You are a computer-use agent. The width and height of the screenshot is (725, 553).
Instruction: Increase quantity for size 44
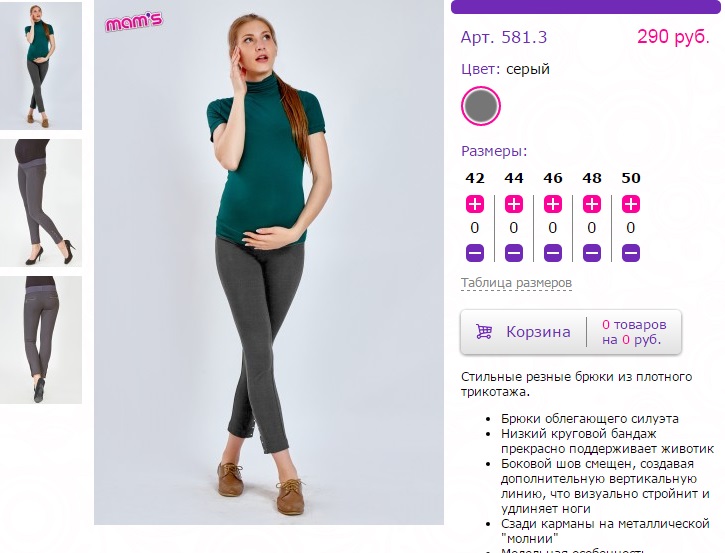pos(514,204)
